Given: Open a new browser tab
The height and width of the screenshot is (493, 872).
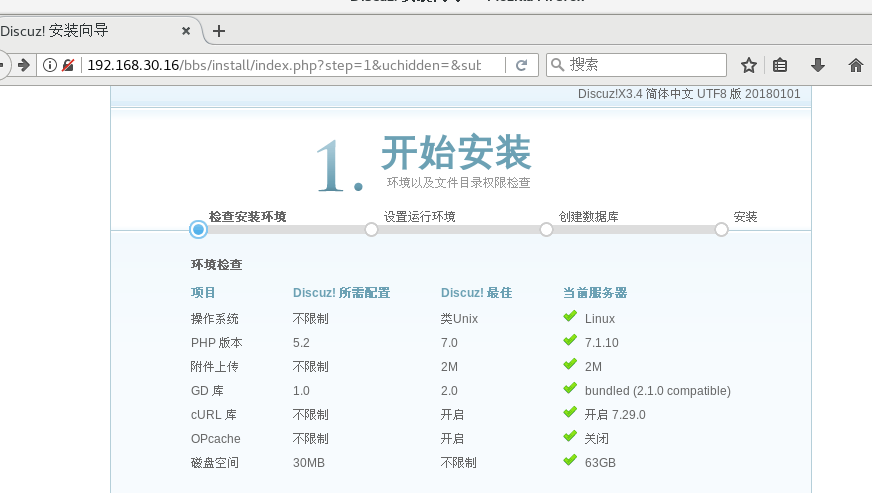Looking at the screenshot, I should coord(219,31).
